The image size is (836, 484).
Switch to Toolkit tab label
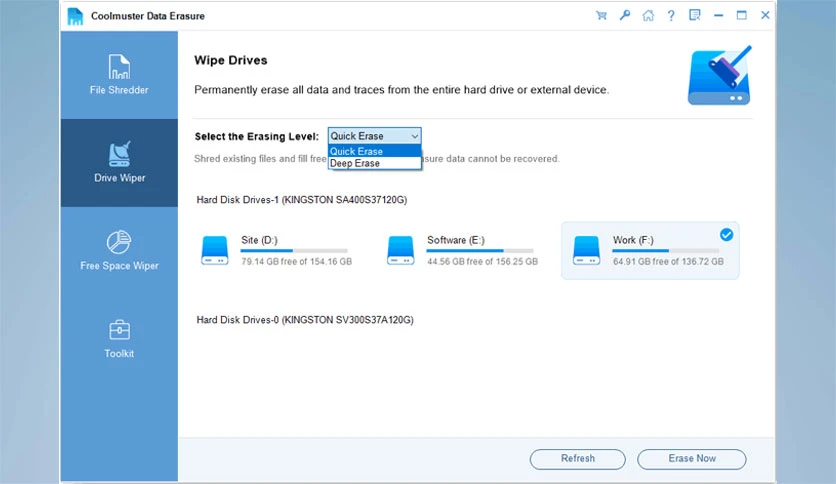(x=119, y=353)
